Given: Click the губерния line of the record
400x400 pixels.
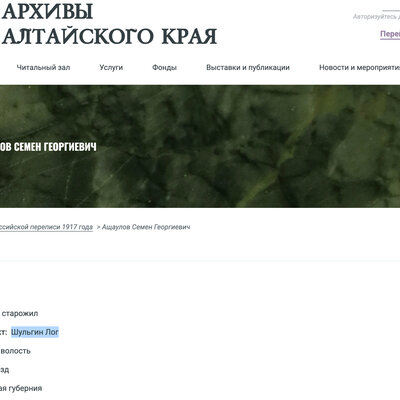Looking at the screenshot, I should [x=21, y=388].
